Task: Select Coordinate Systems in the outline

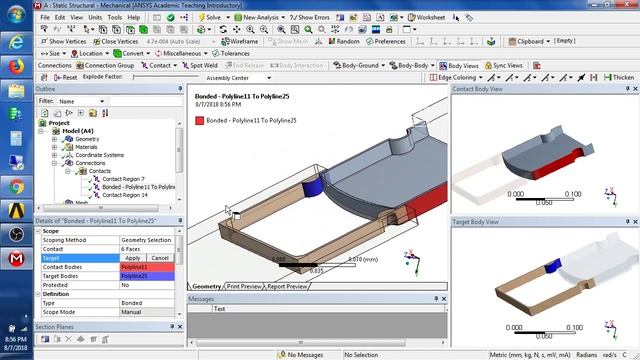Action: [99, 155]
